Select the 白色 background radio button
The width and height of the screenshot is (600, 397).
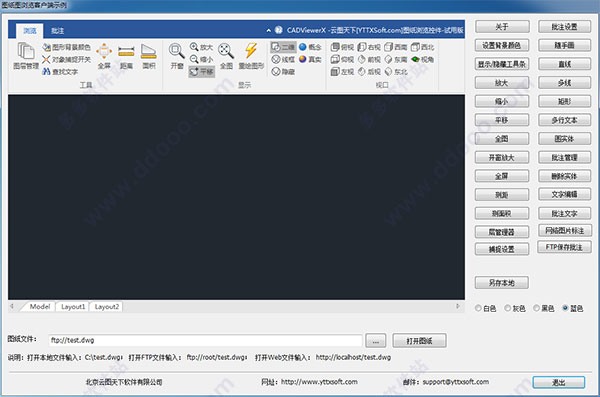(478, 308)
